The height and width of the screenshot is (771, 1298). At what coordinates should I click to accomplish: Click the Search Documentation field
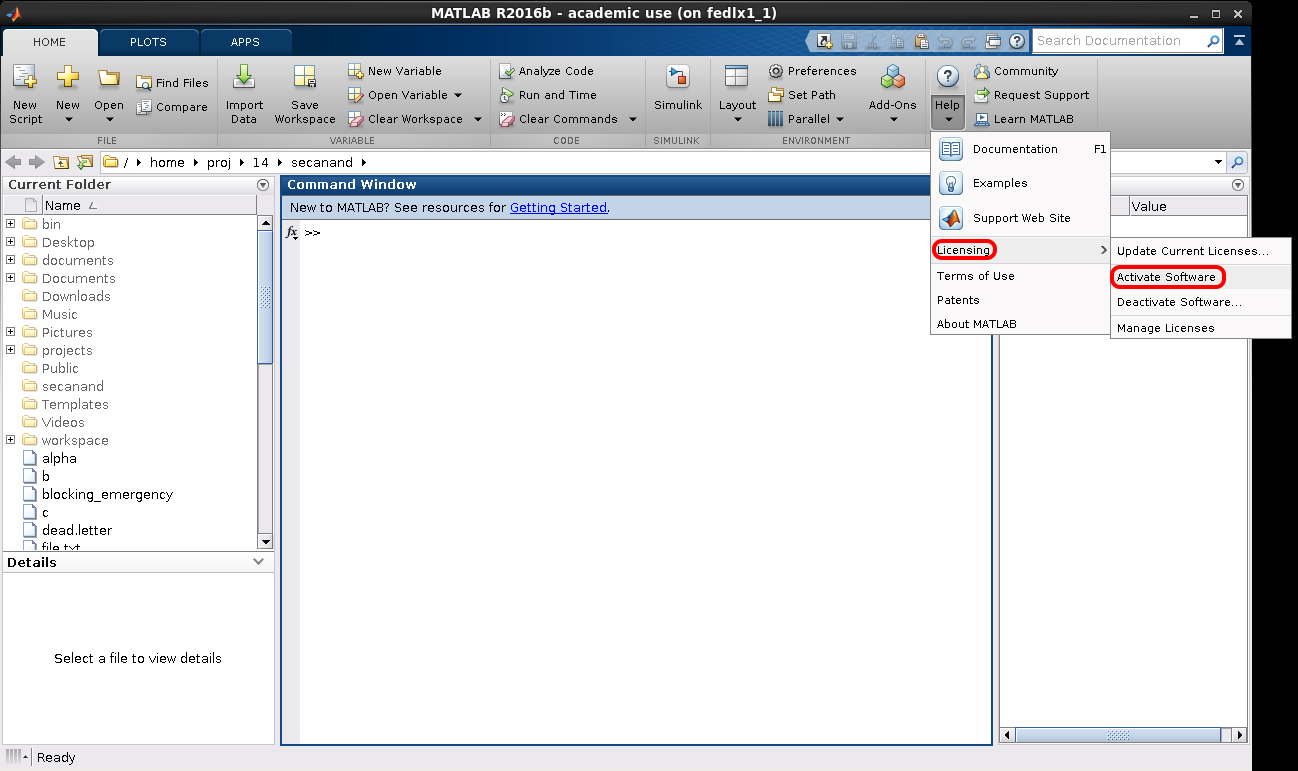coord(1118,41)
